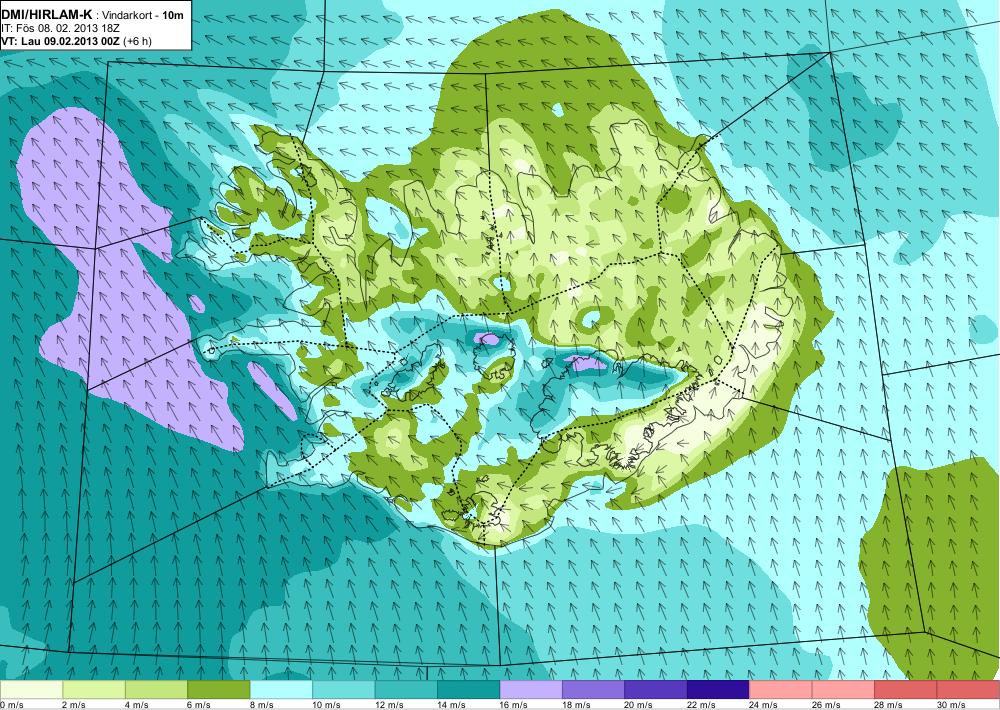Click the '14 m/s' legend label

[x=452, y=705]
